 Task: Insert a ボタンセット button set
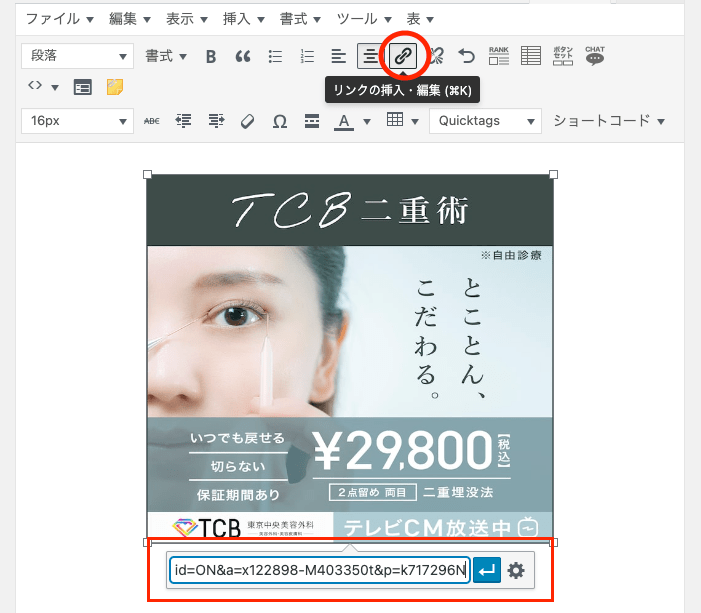pyautogui.click(x=563, y=56)
